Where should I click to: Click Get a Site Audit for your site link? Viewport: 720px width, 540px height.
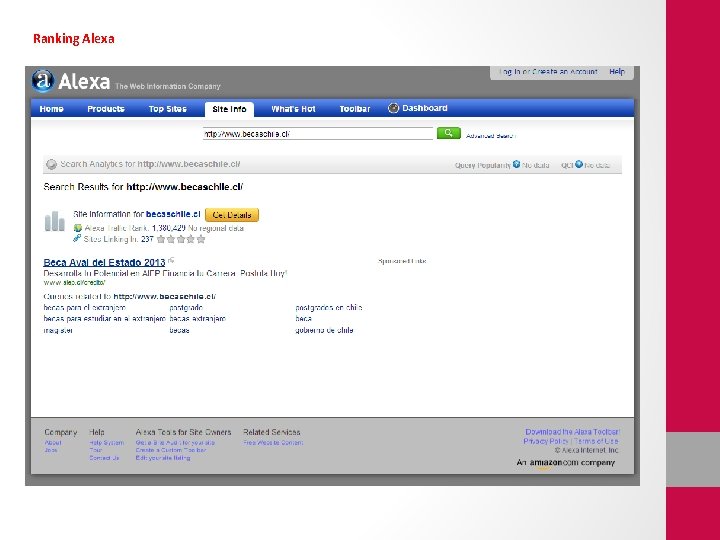[175, 443]
